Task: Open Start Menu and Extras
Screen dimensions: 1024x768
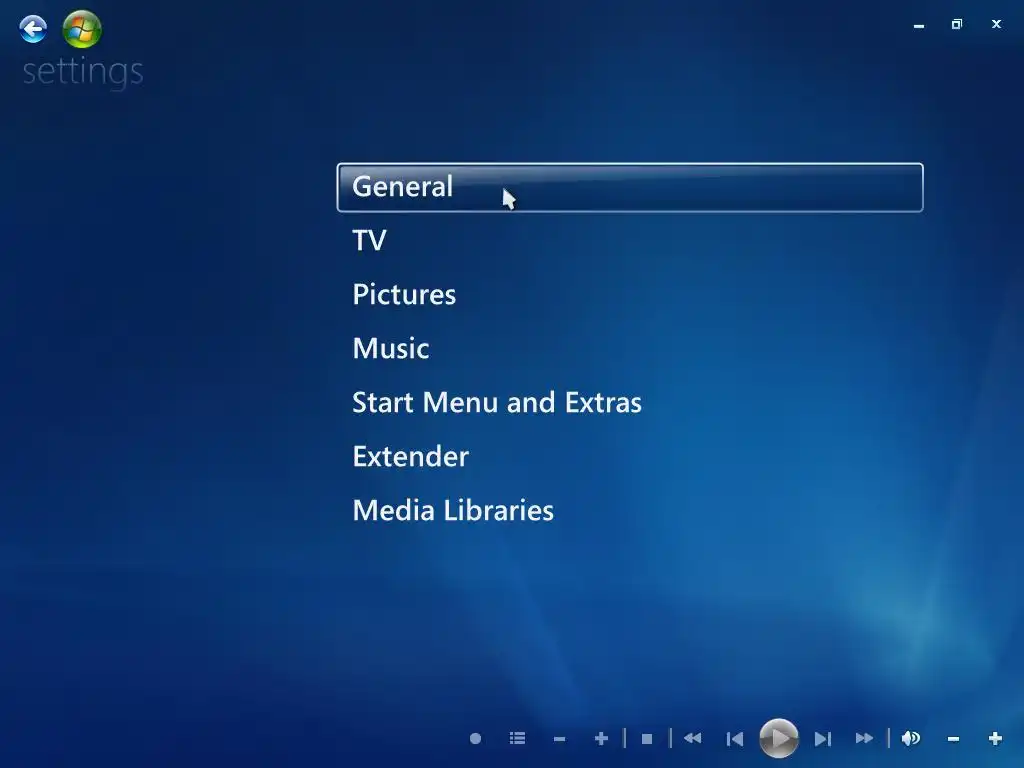Action: tap(497, 403)
